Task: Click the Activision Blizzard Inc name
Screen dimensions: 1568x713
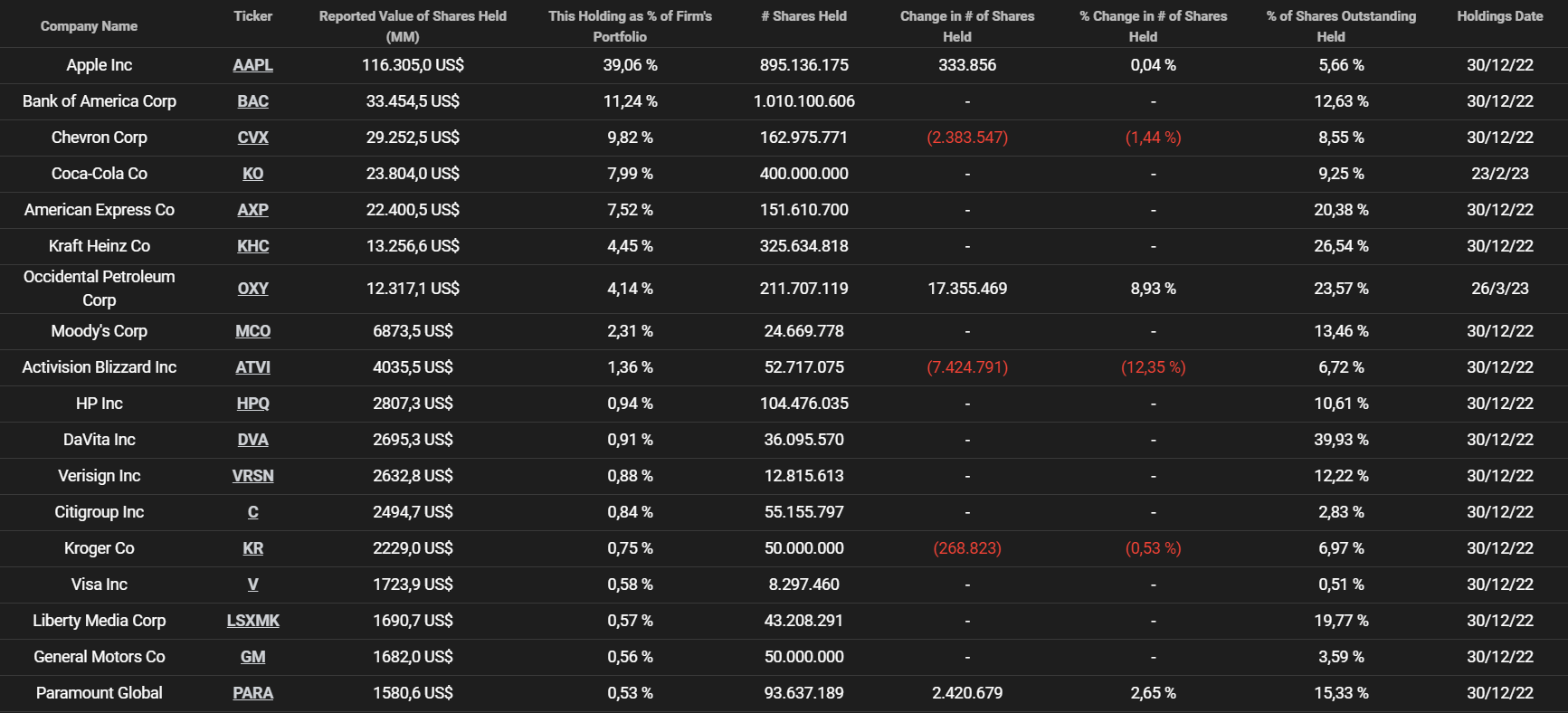Action: pyautogui.click(x=100, y=367)
